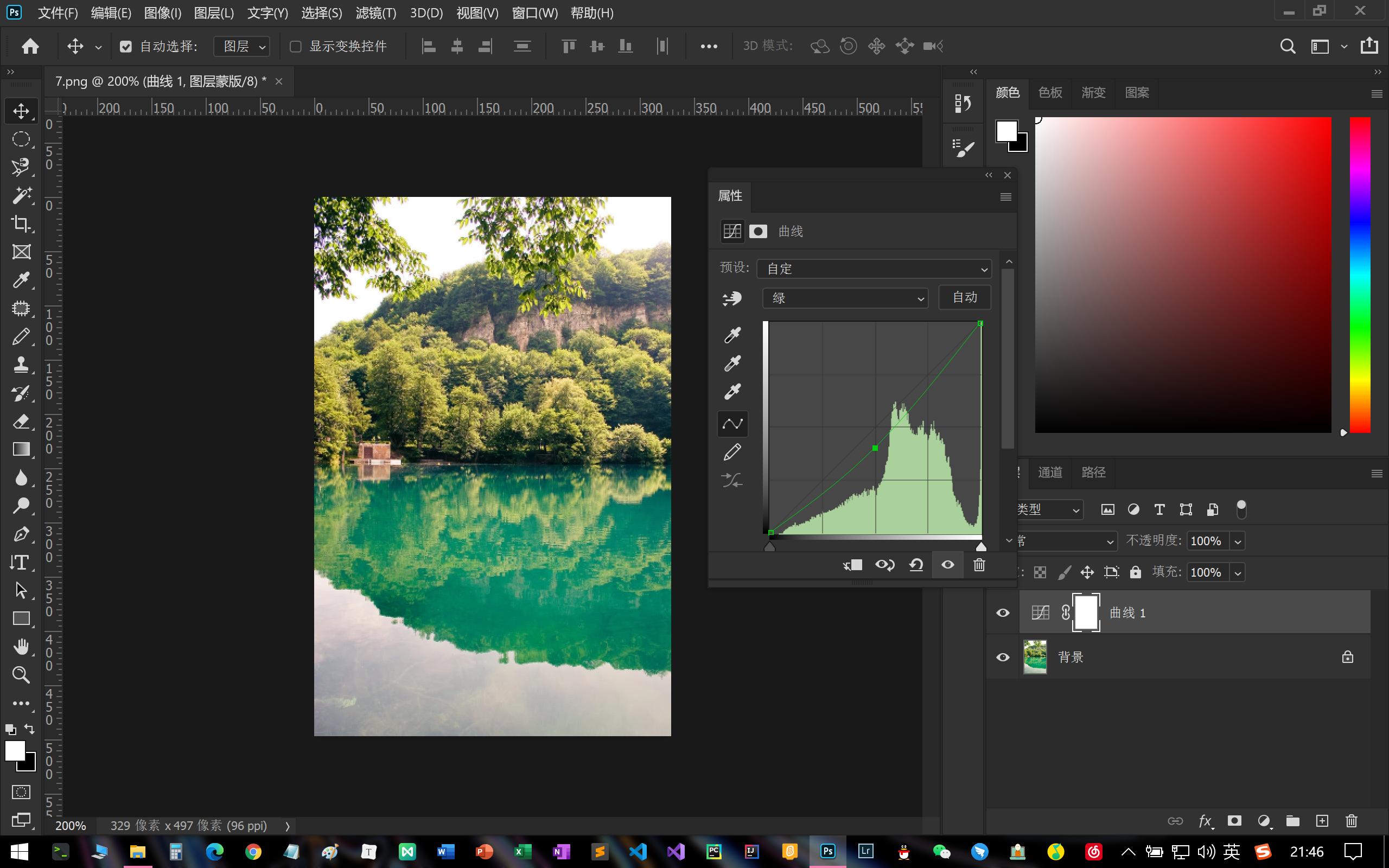The height and width of the screenshot is (868, 1389).
Task: Create a new layer with plus icon
Action: tap(1322, 821)
